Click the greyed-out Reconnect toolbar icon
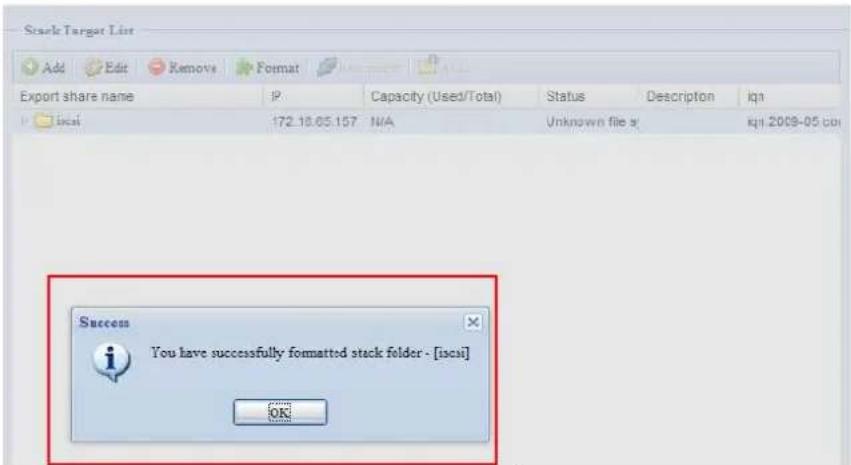This screenshot has width=851, height=465. tap(327, 67)
